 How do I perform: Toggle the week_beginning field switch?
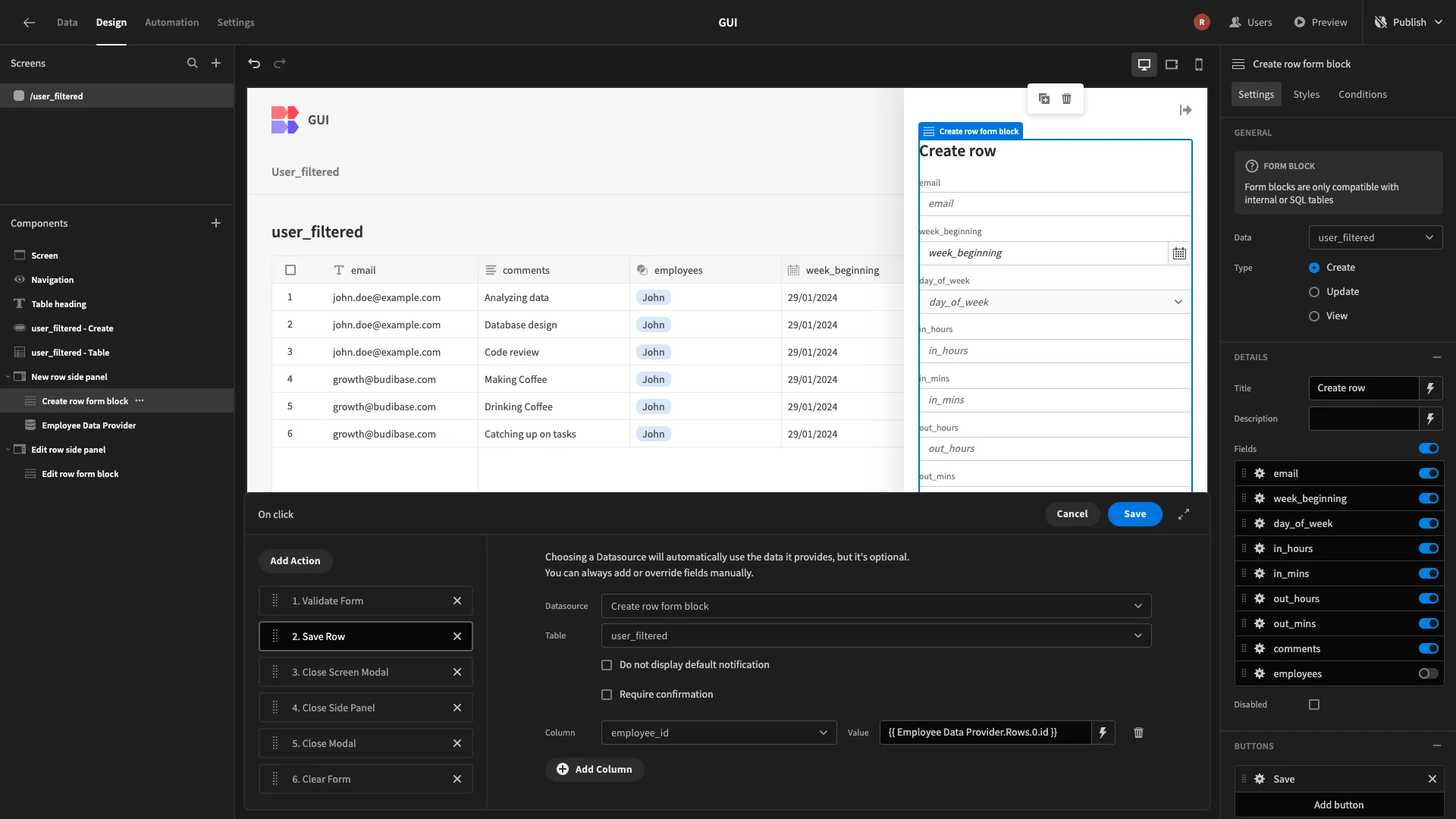(1429, 498)
